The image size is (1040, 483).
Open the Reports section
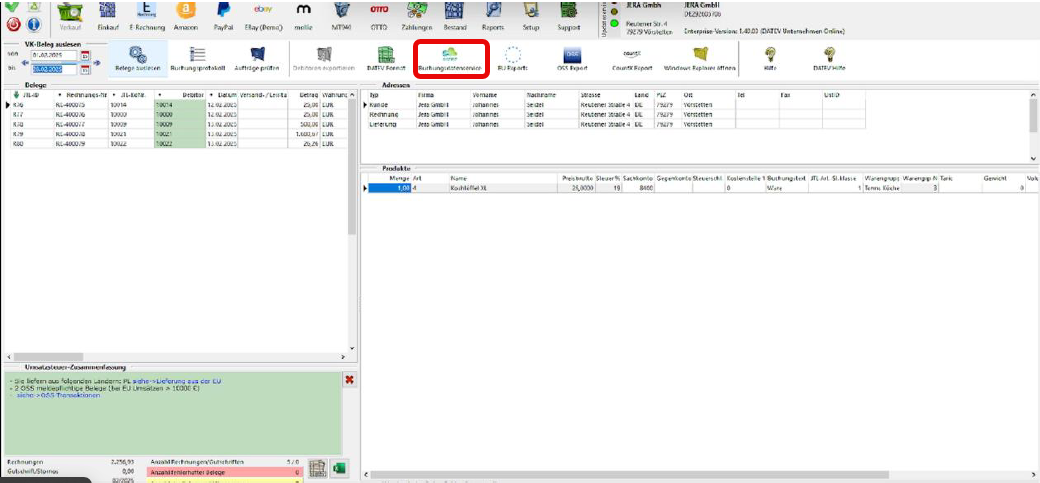point(493,15)
